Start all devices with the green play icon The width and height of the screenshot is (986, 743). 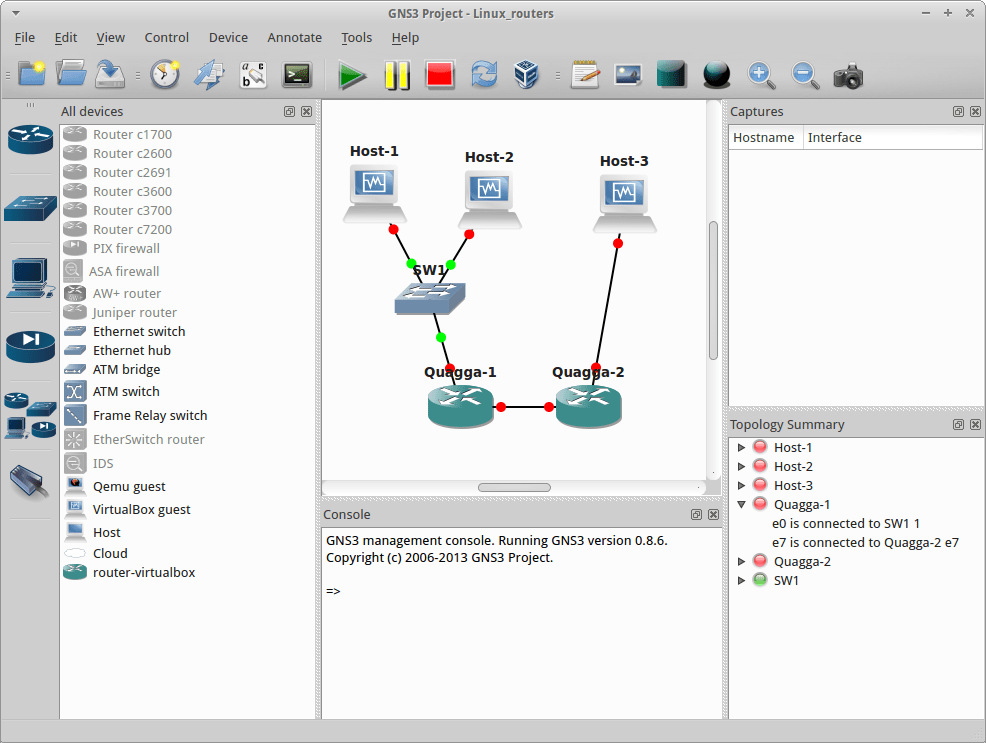click(x=353, y=74)
